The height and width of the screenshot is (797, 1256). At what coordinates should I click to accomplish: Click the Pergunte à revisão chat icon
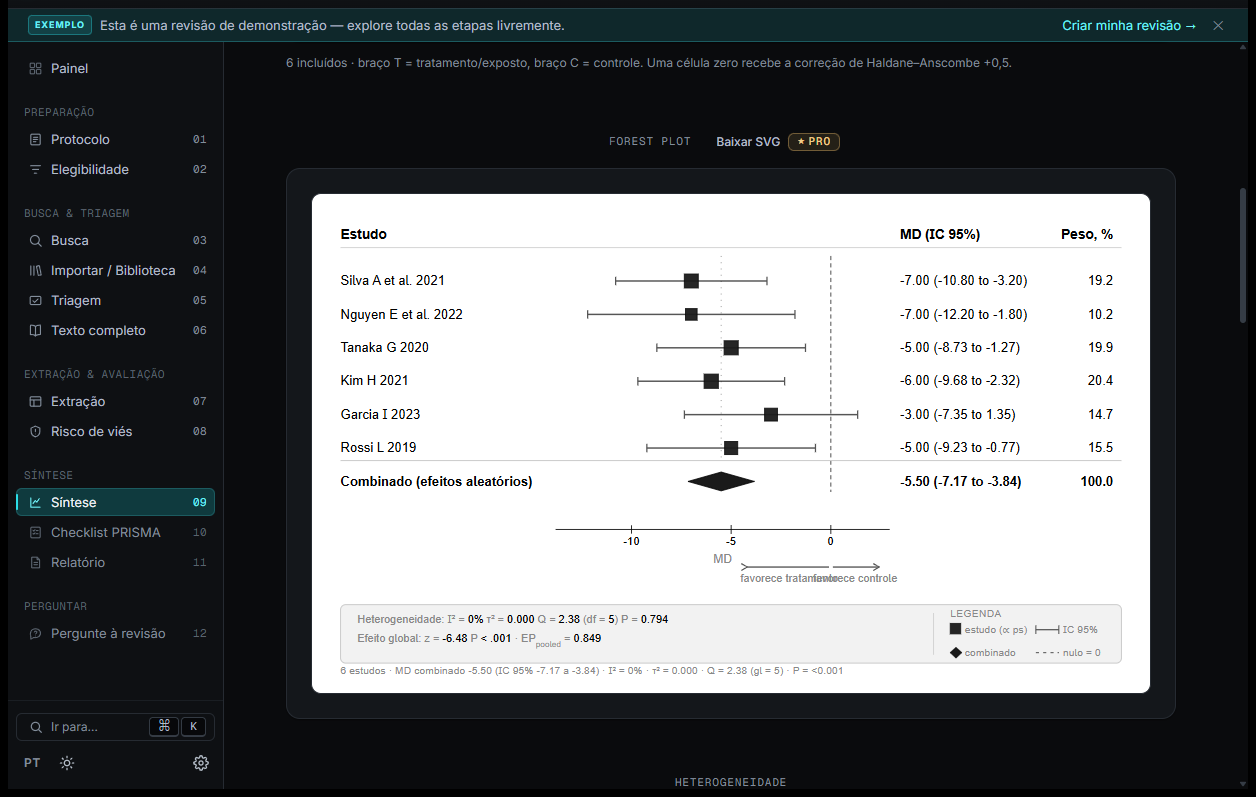click(x=35, y=634)
